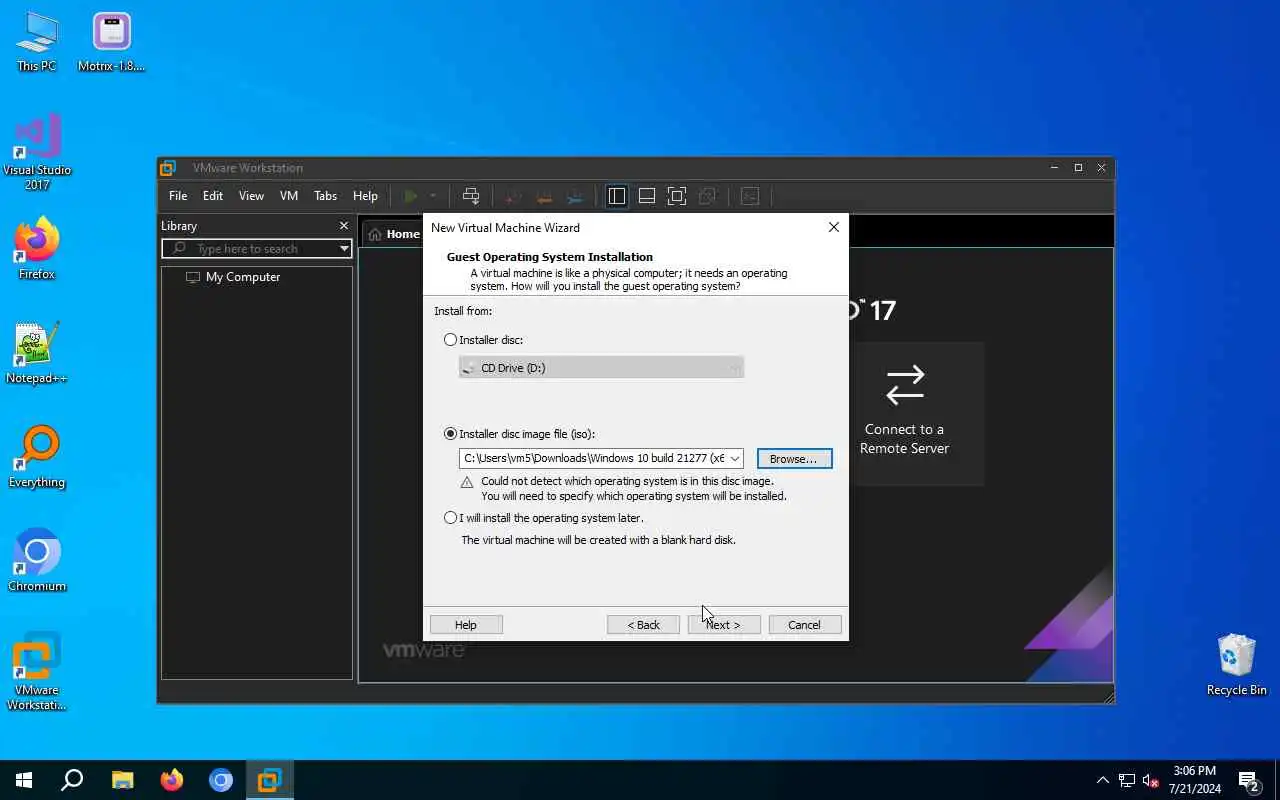The image size is (1280, 800).
Task: Close the Library panel
Action: [x=344, y=226]
